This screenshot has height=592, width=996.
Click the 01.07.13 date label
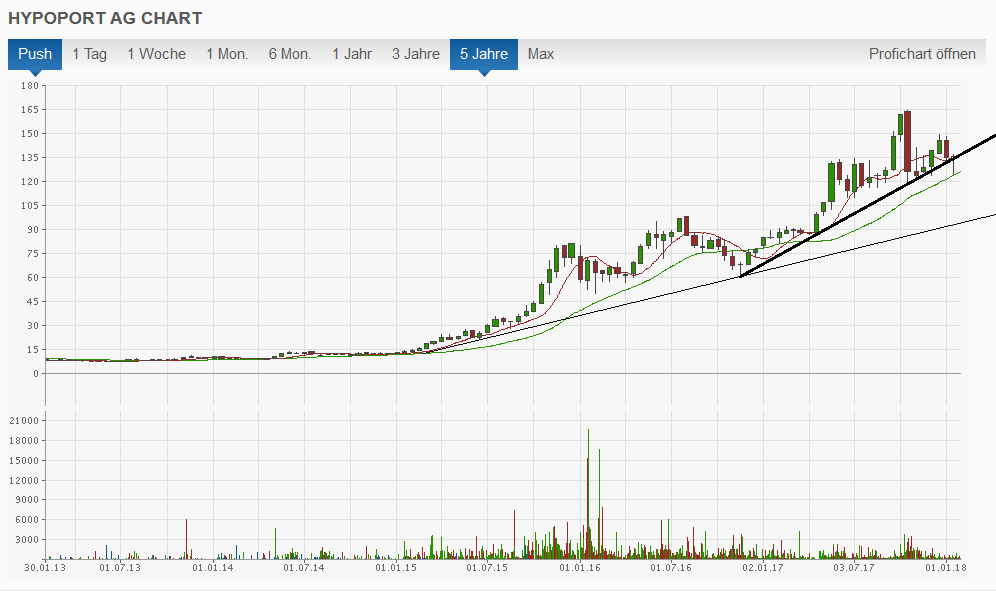click(x=120, y=567)
